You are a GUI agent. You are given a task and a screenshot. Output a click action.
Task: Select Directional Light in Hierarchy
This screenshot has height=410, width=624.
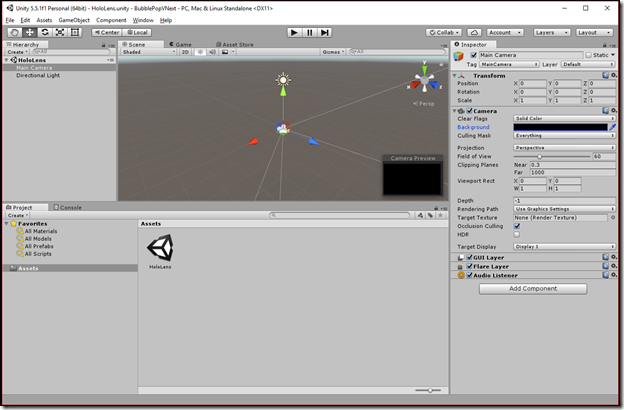click(38, 75)
